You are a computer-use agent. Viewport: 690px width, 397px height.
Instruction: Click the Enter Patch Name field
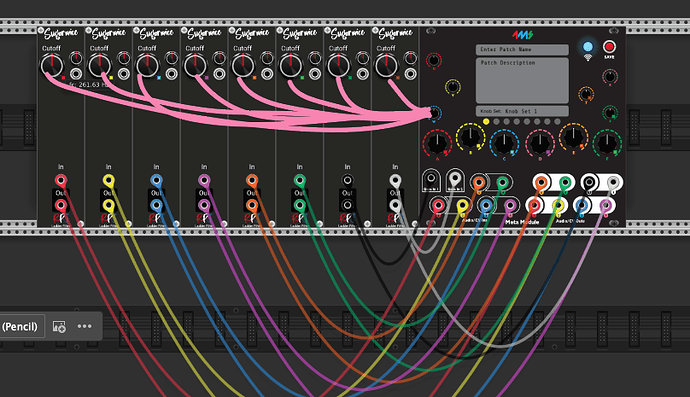pos(522,50)
